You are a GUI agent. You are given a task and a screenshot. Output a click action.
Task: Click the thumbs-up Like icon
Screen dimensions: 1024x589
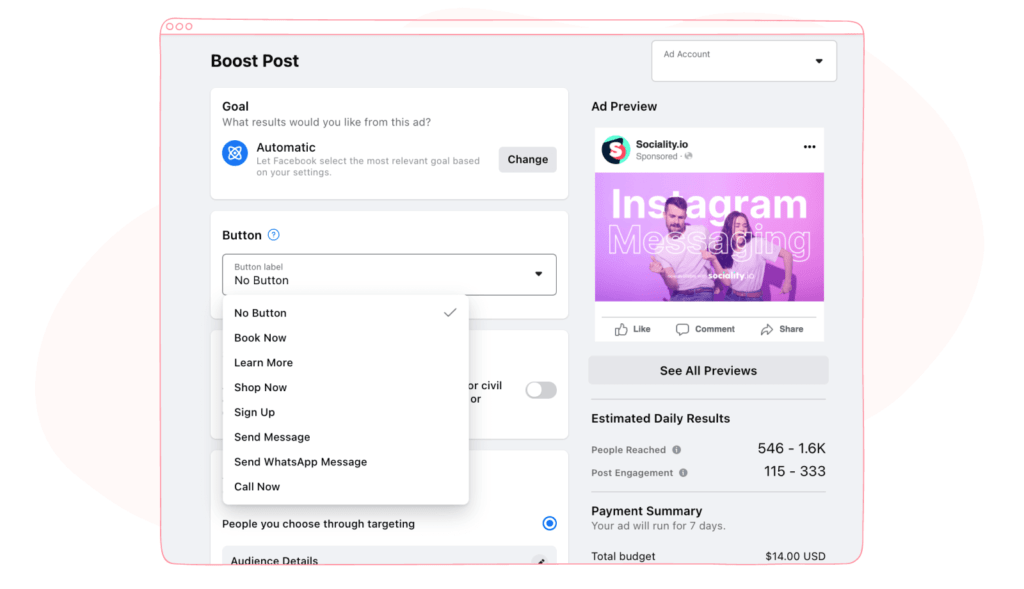pyautogui.click(x=620, y=329)
